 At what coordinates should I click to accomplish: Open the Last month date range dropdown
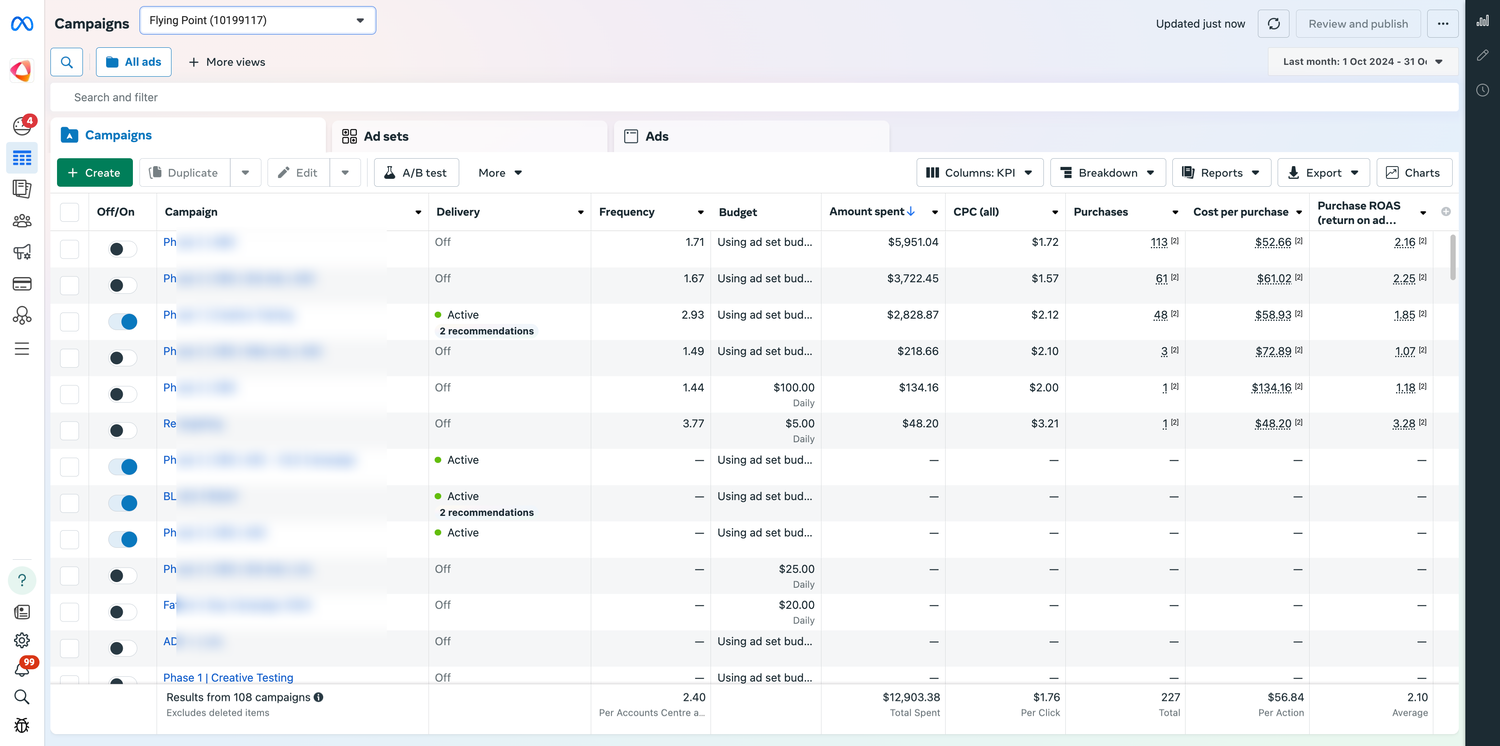(1363, 62)
